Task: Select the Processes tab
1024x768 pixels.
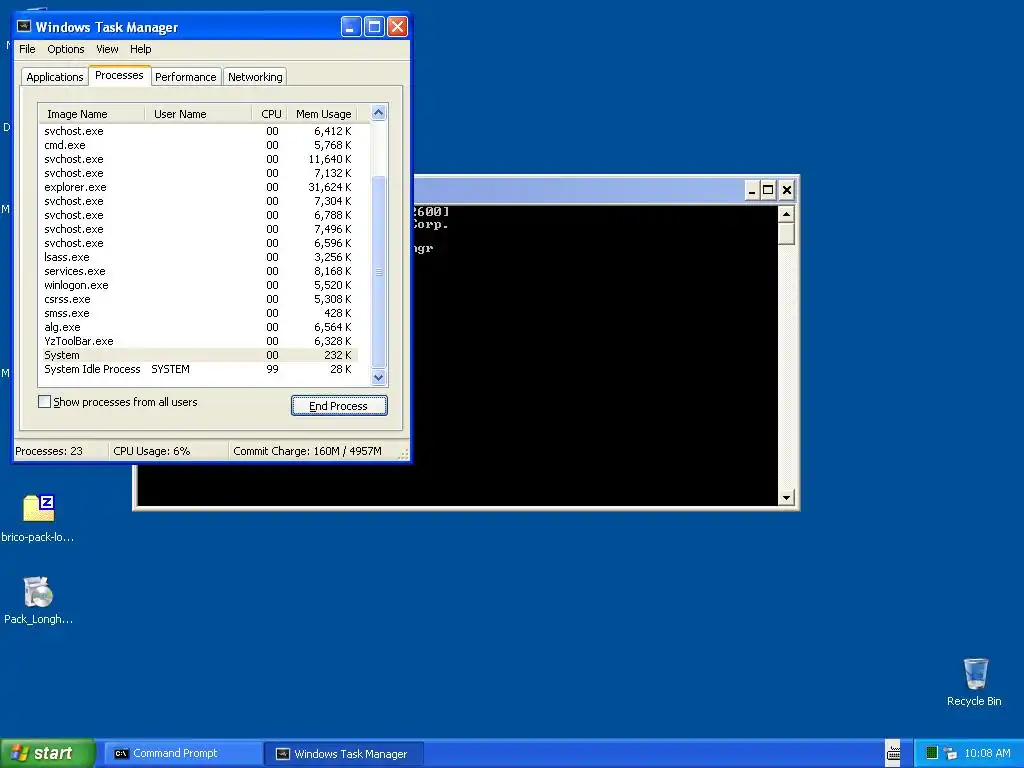Action: (119, 76)
